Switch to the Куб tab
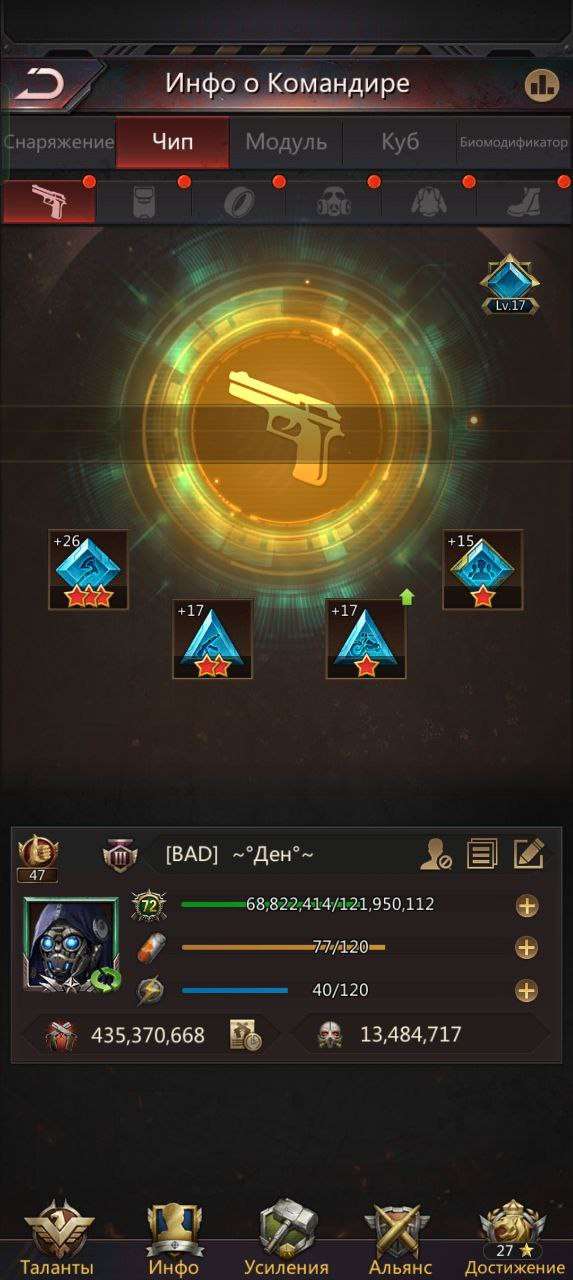This screenshot has height=1280, width=573. click(x=400, y=142)
